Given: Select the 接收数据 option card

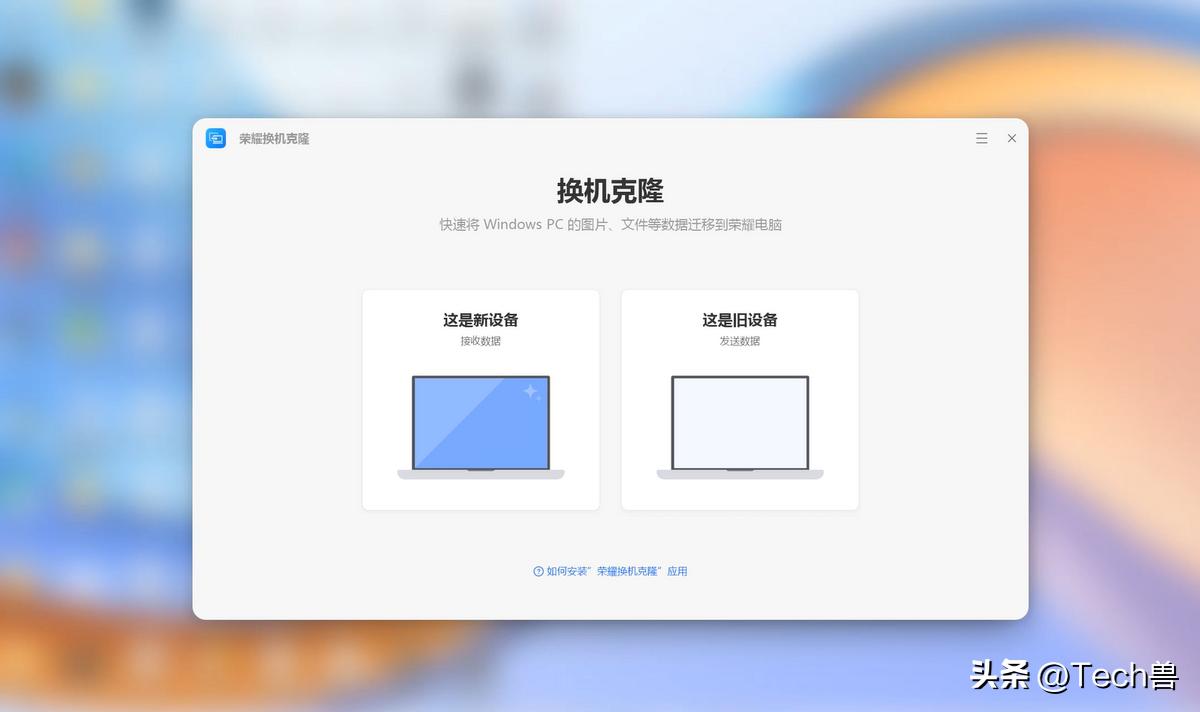Looking at the screenshot, I should (x=480, y=398).
